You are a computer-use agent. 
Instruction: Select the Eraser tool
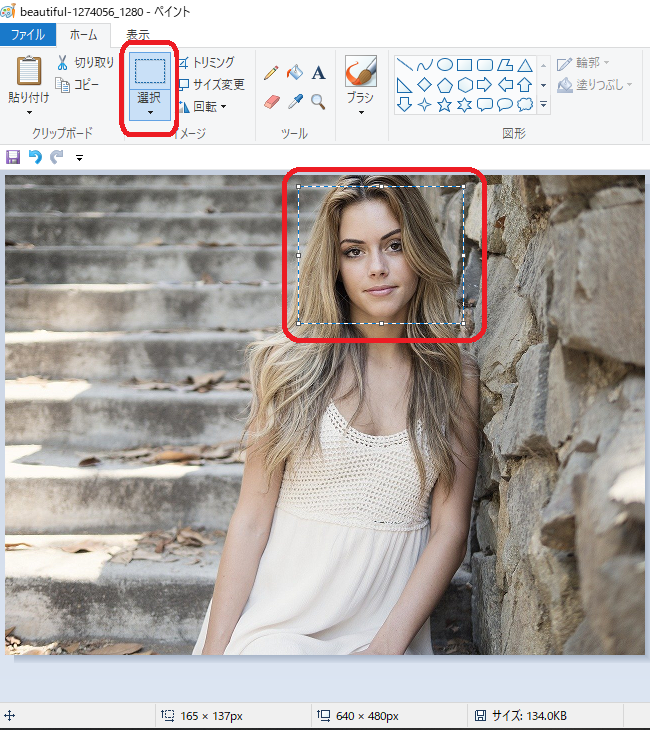click(271, 101)
